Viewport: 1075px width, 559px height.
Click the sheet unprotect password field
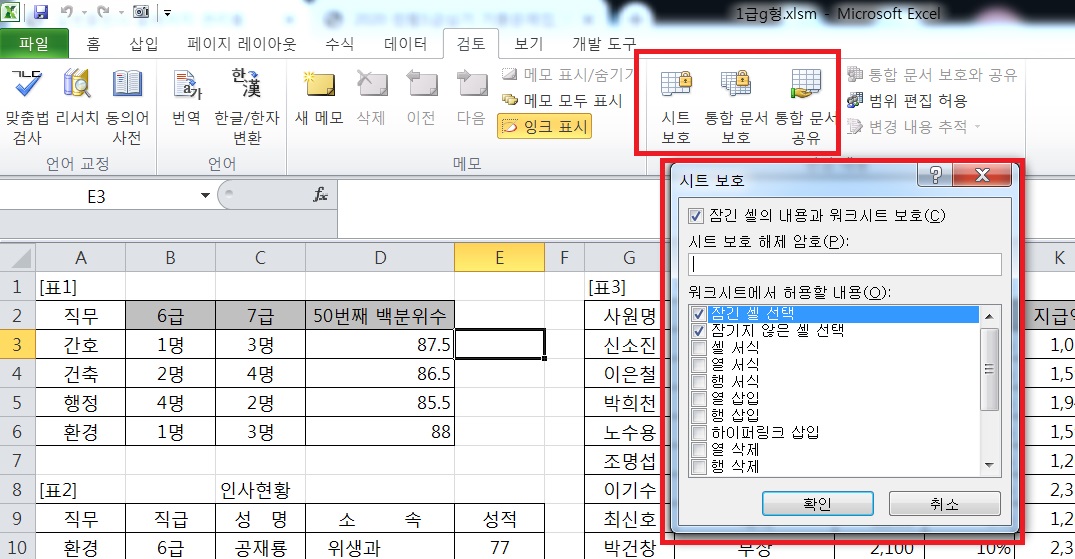[x=845, y=264]
